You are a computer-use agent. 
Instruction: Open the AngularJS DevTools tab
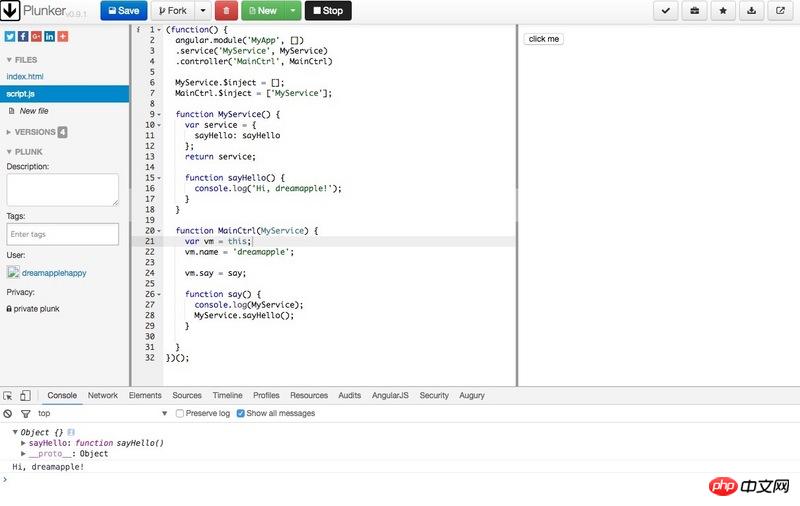coord(391,396)
